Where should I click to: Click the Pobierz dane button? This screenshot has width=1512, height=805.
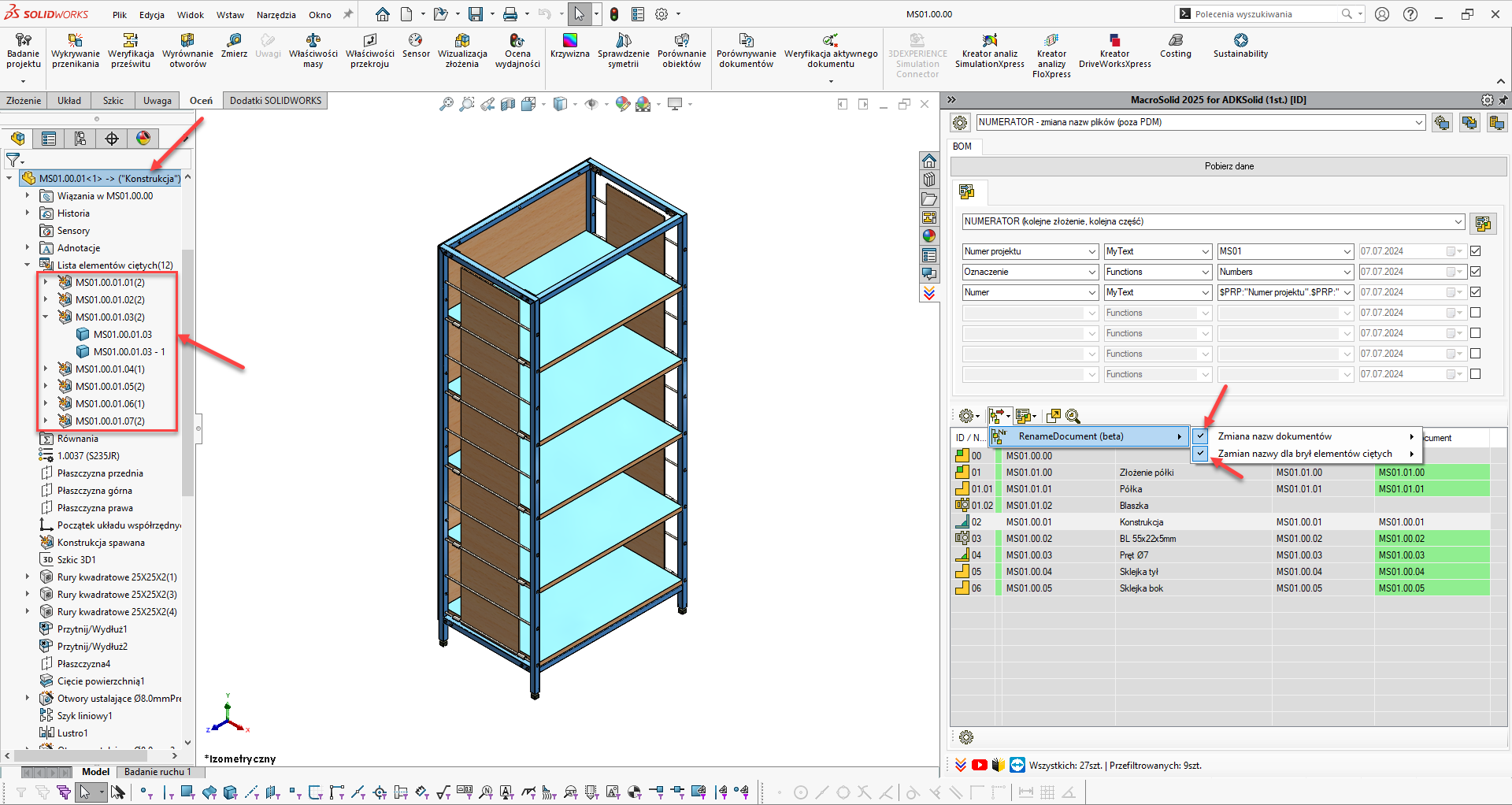pos(1228,166)
